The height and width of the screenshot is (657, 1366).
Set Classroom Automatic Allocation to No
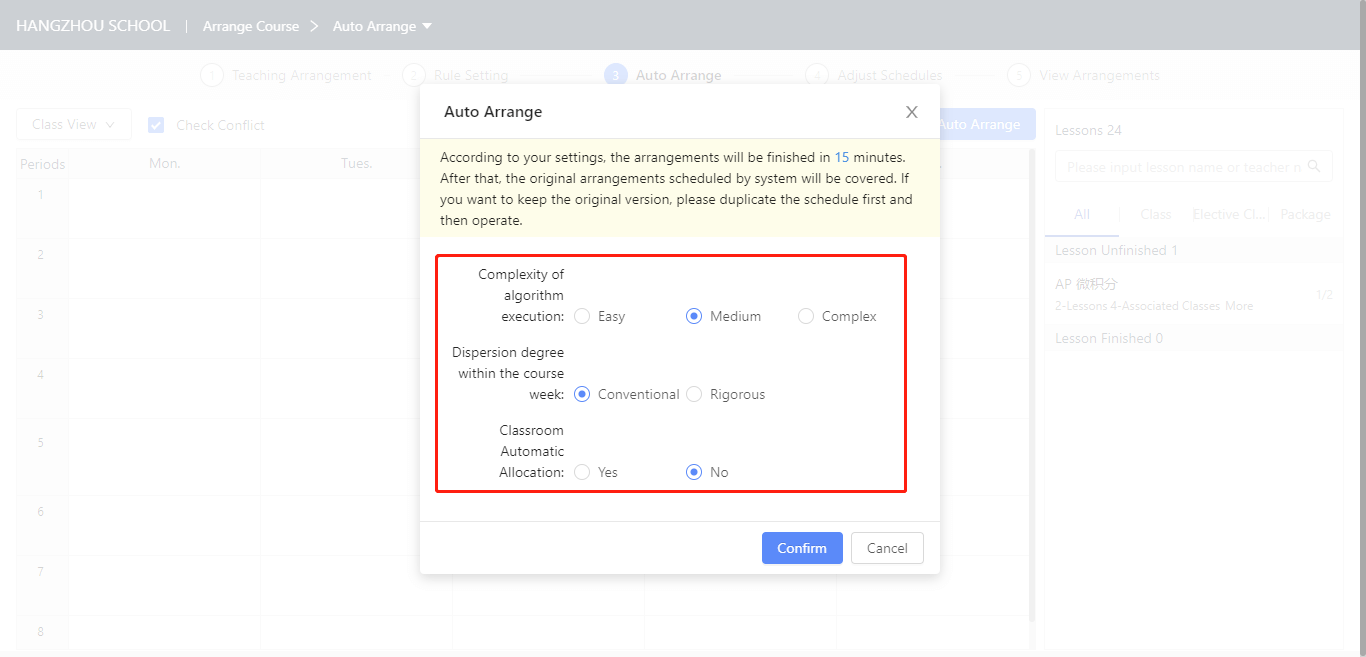click(694, 472)
